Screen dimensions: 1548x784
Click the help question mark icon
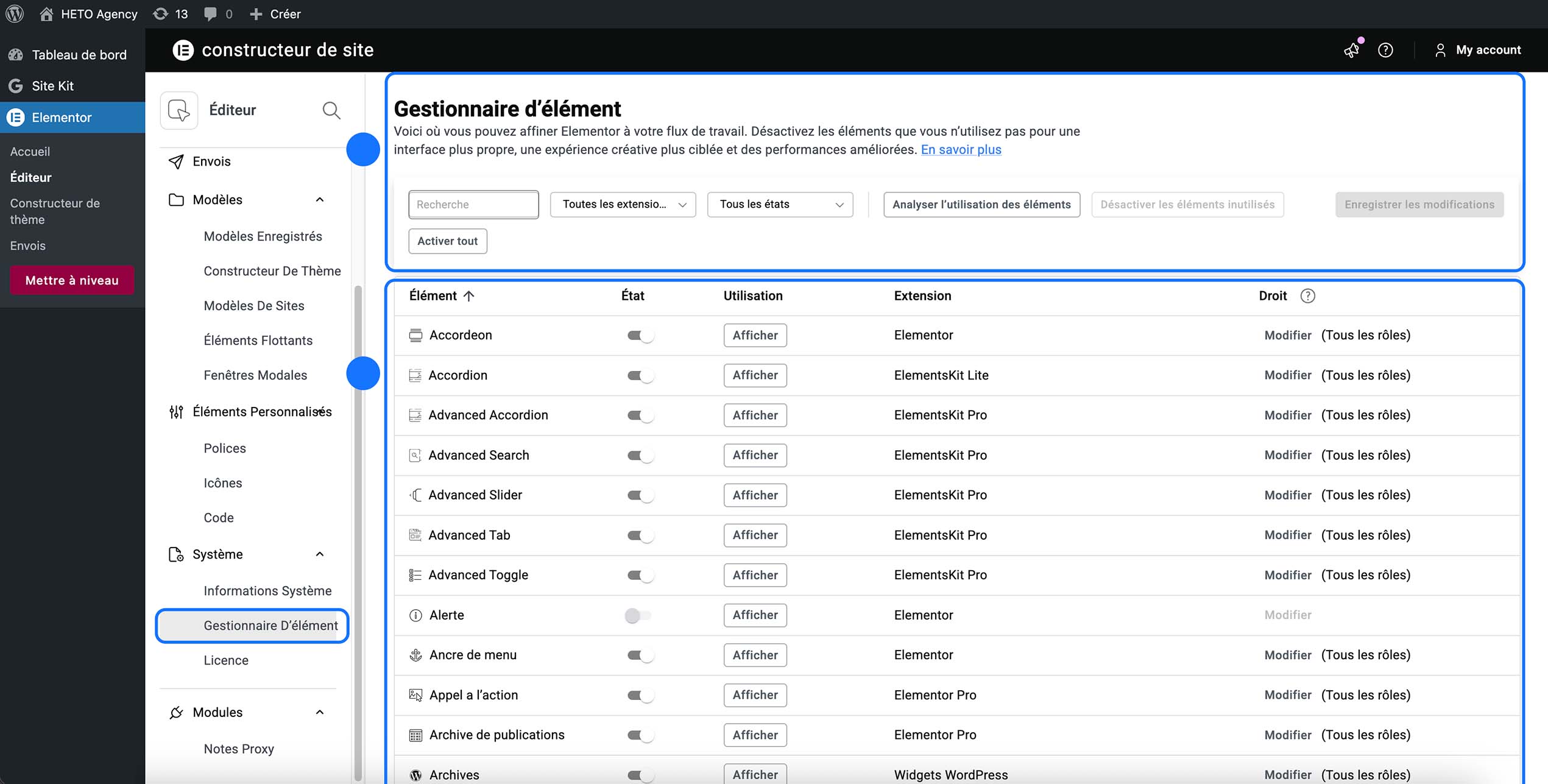(1385, 51)
